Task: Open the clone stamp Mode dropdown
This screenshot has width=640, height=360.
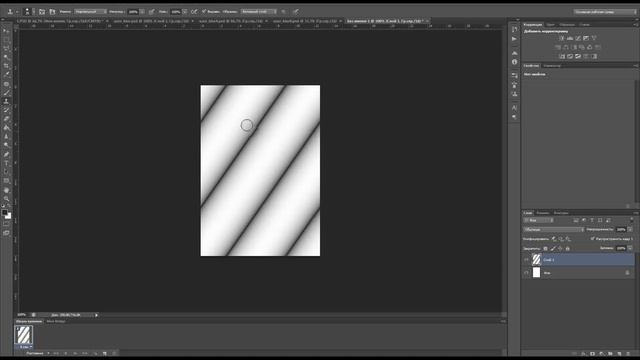Action: pyautogui.click(x=91, y=12)
